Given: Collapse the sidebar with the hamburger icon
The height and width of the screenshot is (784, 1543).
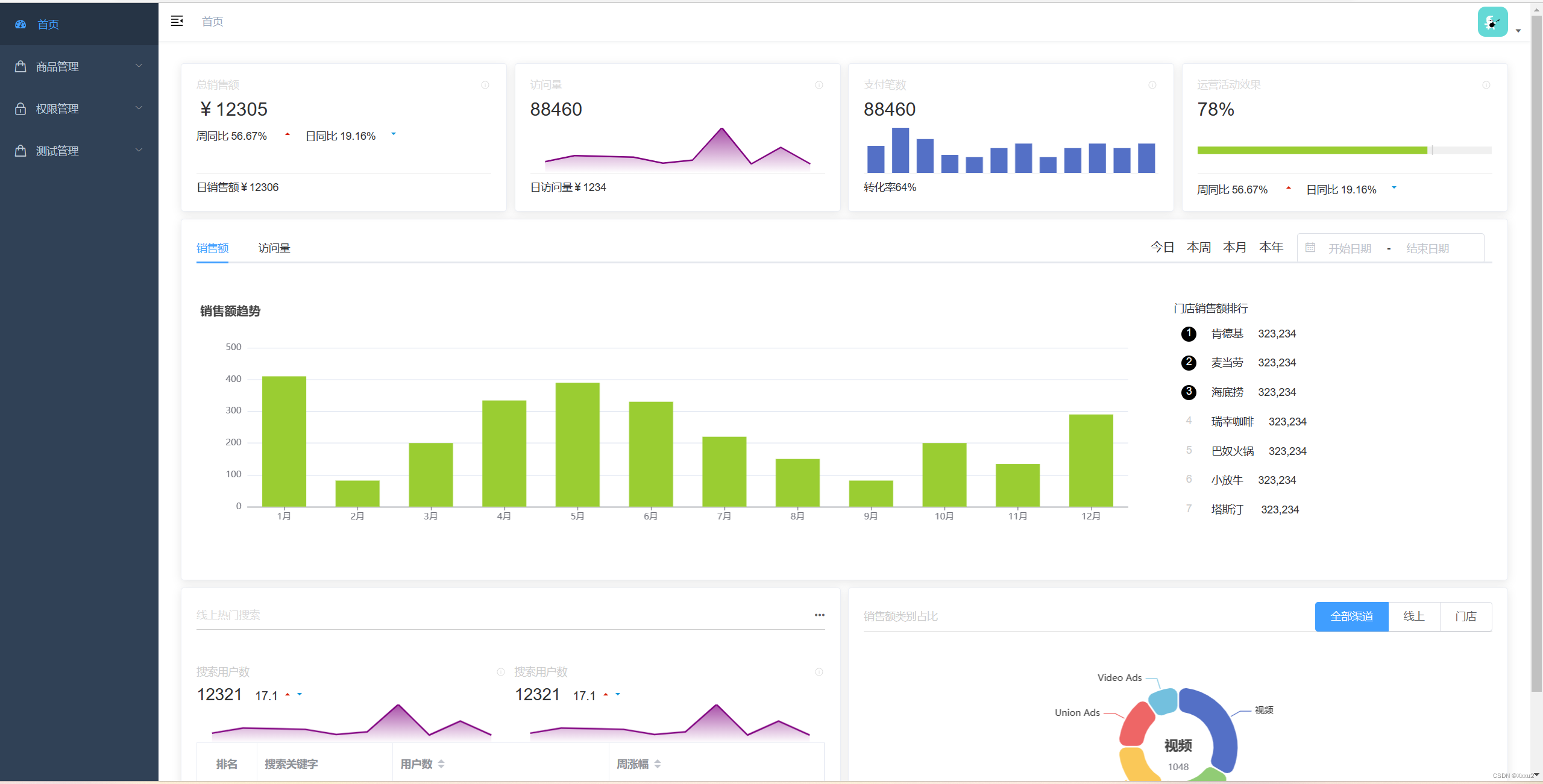Looking at the screenshot, I should 177,21.
